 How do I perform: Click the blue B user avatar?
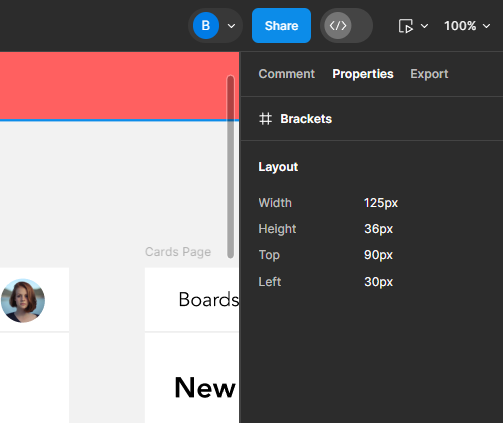click(206, 26)
